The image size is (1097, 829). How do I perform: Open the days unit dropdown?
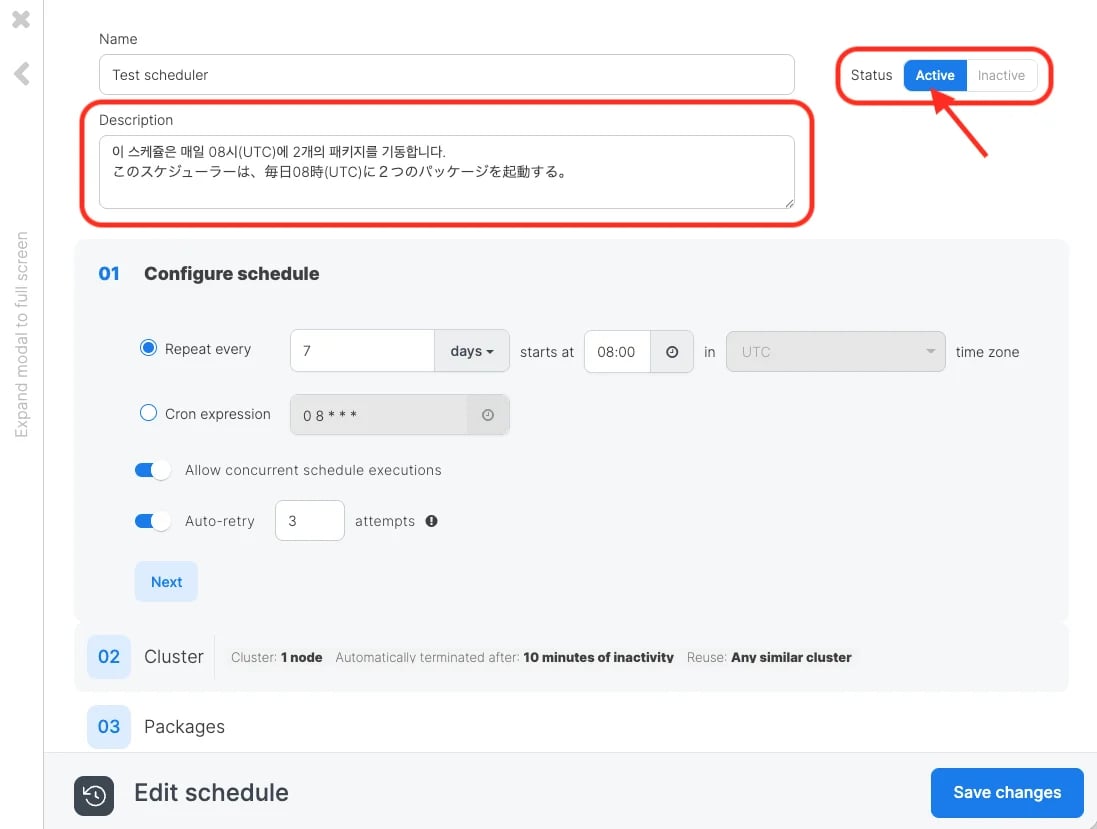coord(472,351)
